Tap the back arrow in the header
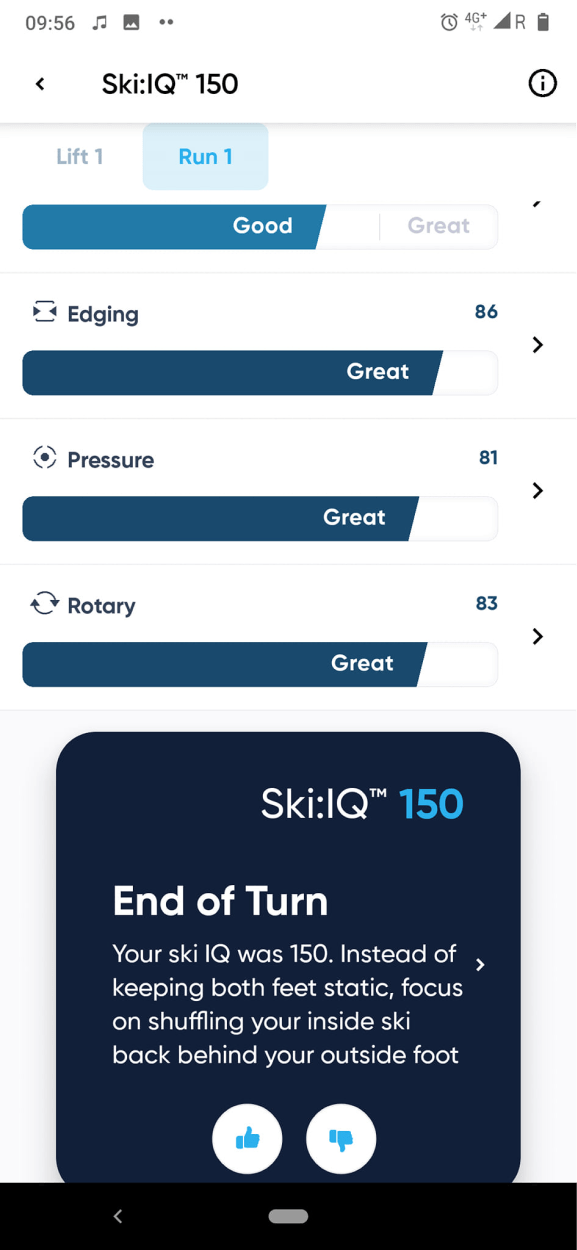Screen dimensions: 577x1250 pos(40,84)
